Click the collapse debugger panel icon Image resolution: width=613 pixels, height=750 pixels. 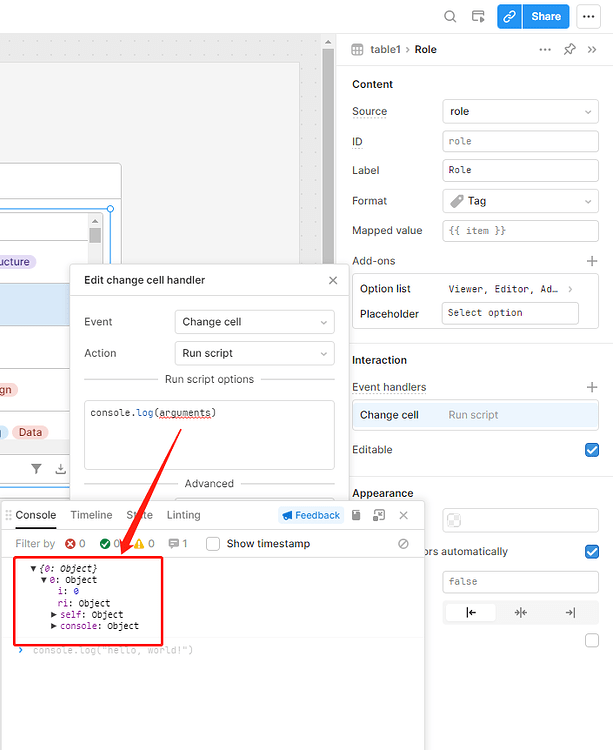(379, 515)
